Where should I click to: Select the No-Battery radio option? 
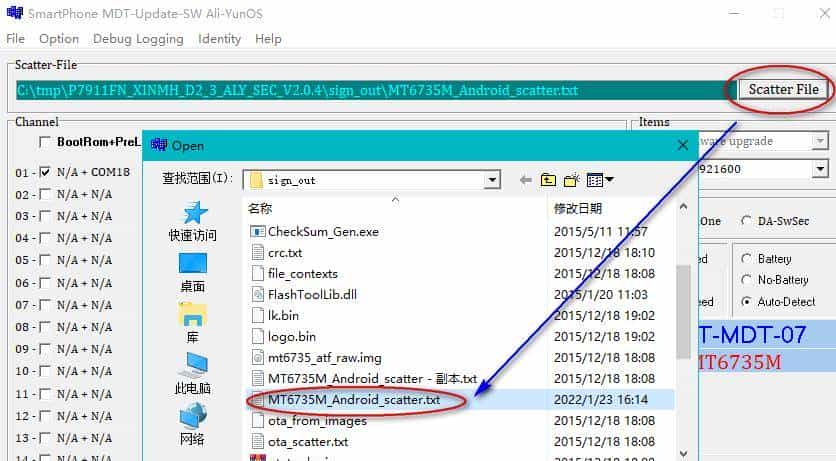pos(746,280)
